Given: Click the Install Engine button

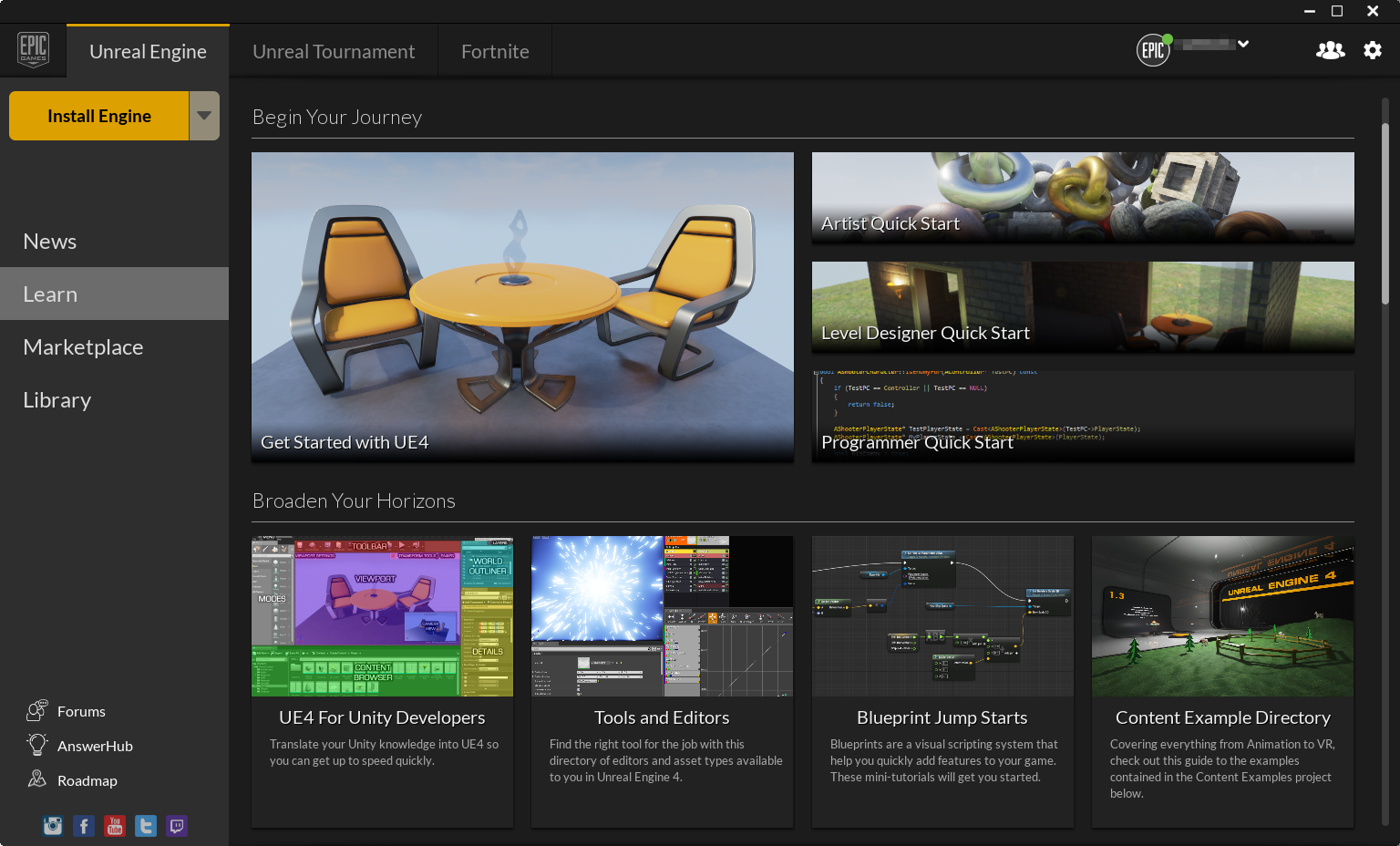Looking at the screenshot, I should tap(98, 116).
